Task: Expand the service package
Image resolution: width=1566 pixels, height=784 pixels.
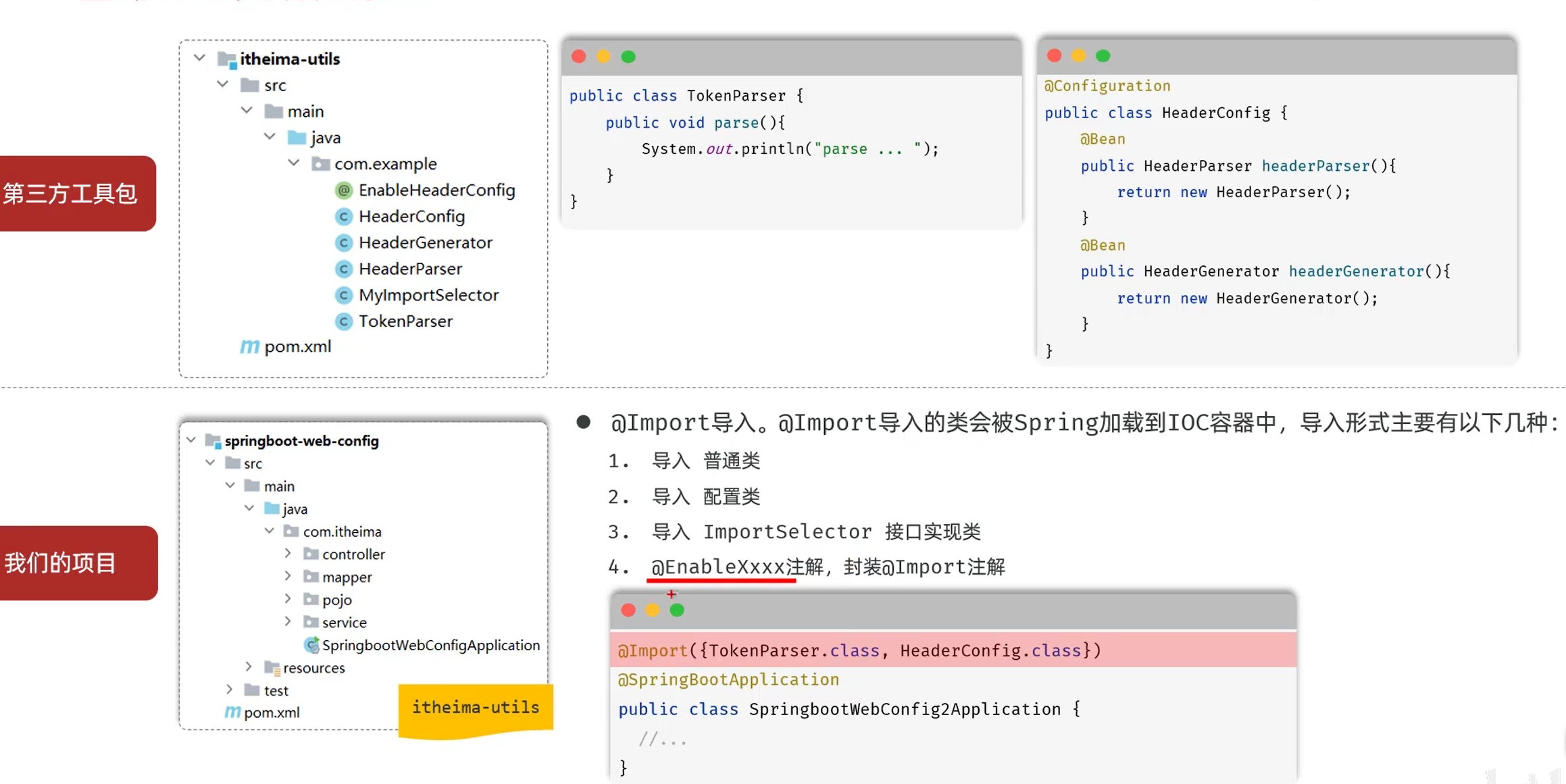Action: click(x=288, y=621)
